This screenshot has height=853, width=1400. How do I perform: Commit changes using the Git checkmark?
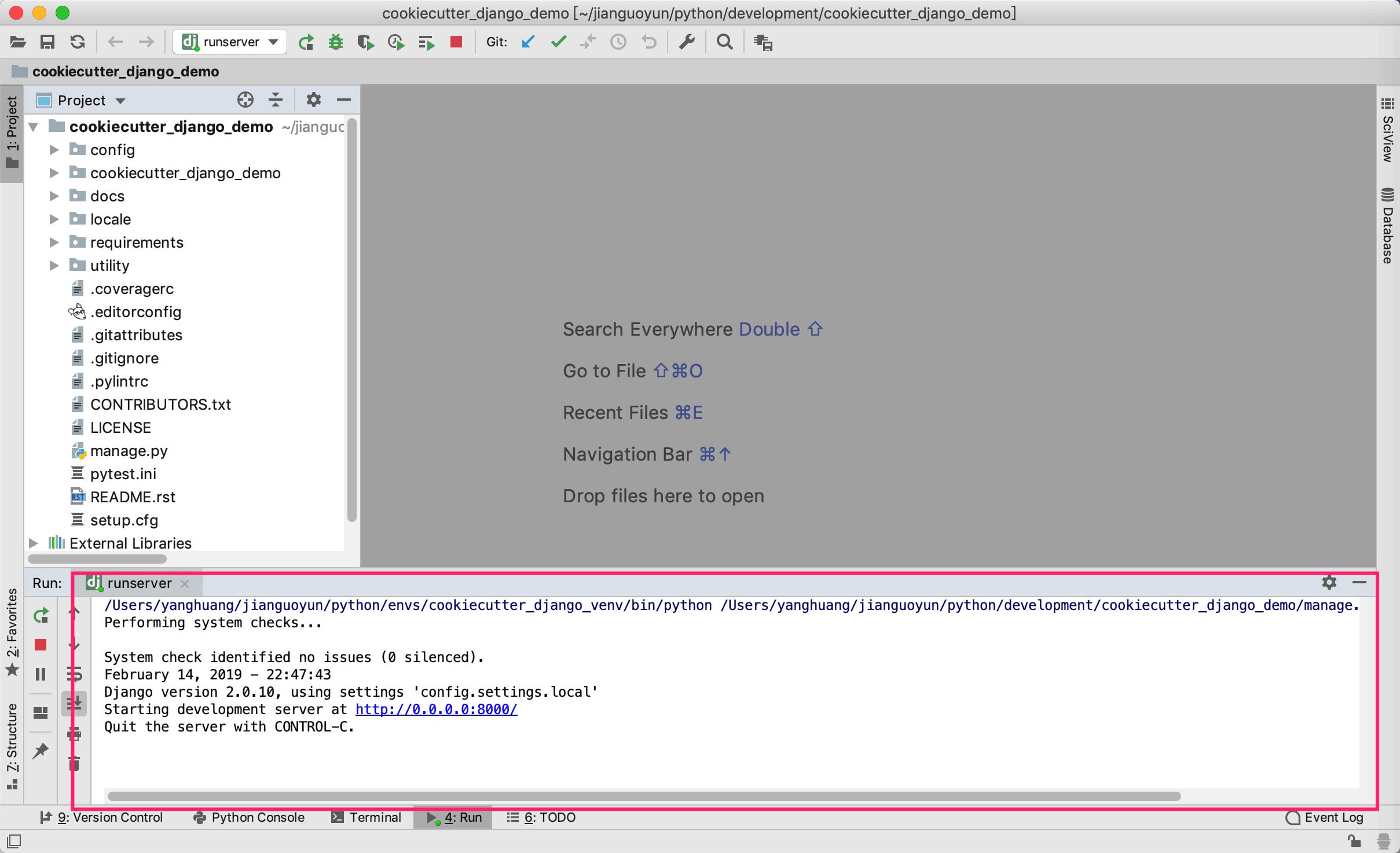click(x=558, y=42)
